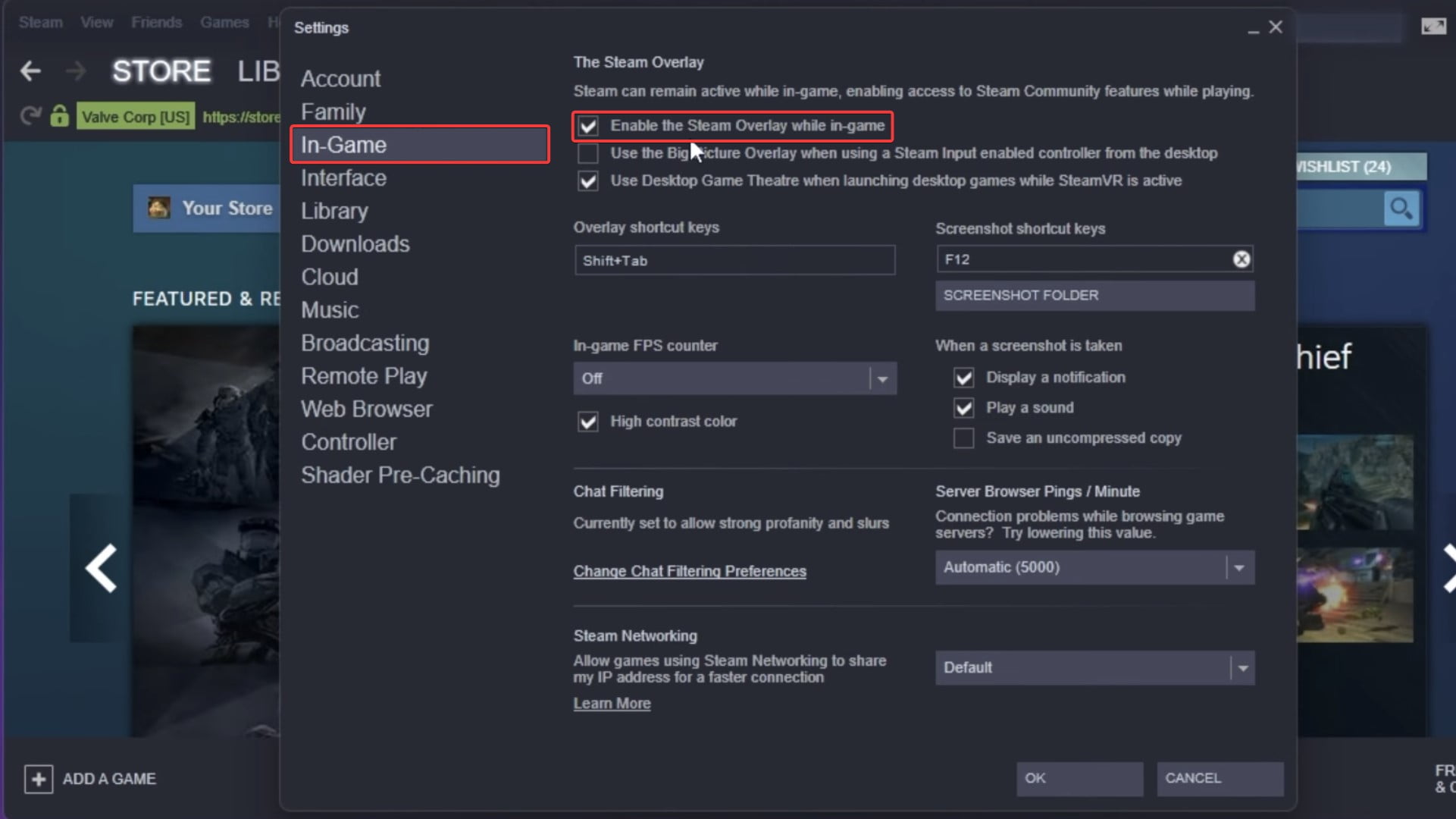Click the featured Halo game artwork

[x=206, y=531]
